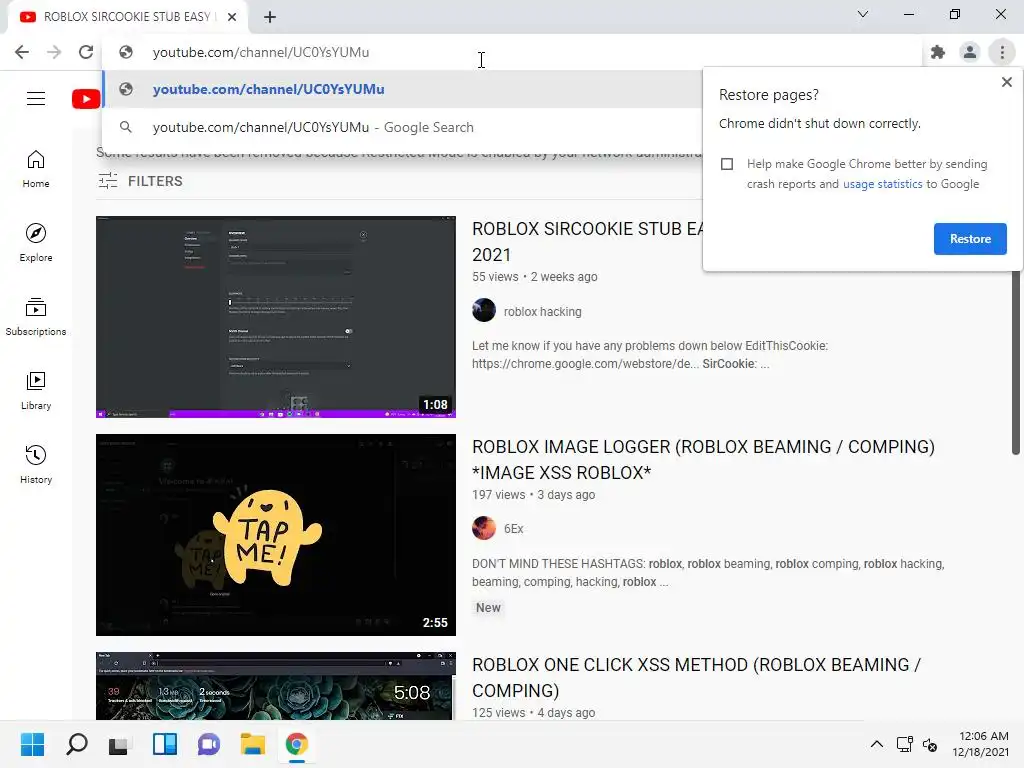Click the Restore button

pyautogui.click(x=970, y=239)
